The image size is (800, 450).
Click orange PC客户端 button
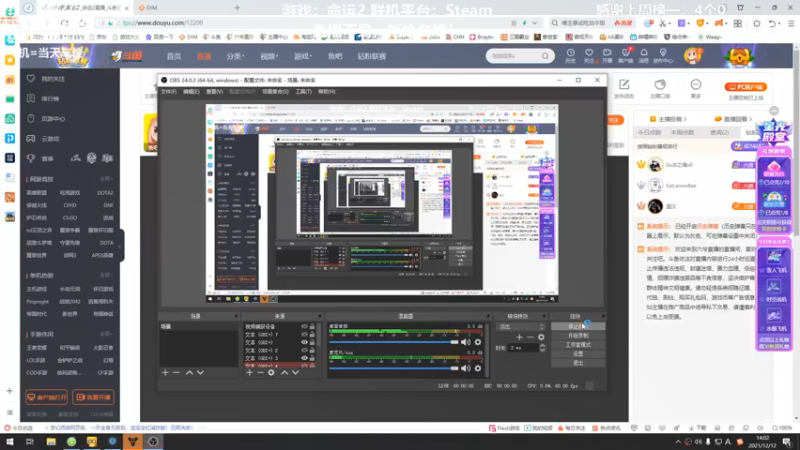(746, 87)
